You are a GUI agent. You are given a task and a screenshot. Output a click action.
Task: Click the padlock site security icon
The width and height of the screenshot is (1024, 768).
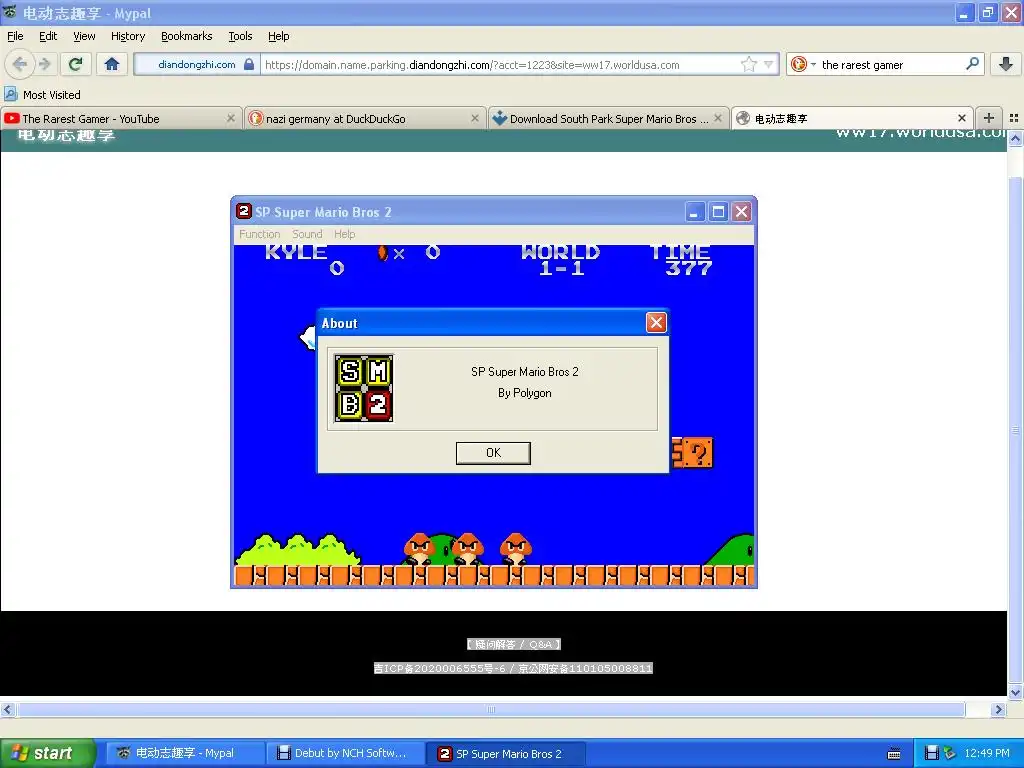(x=249, y=64)
